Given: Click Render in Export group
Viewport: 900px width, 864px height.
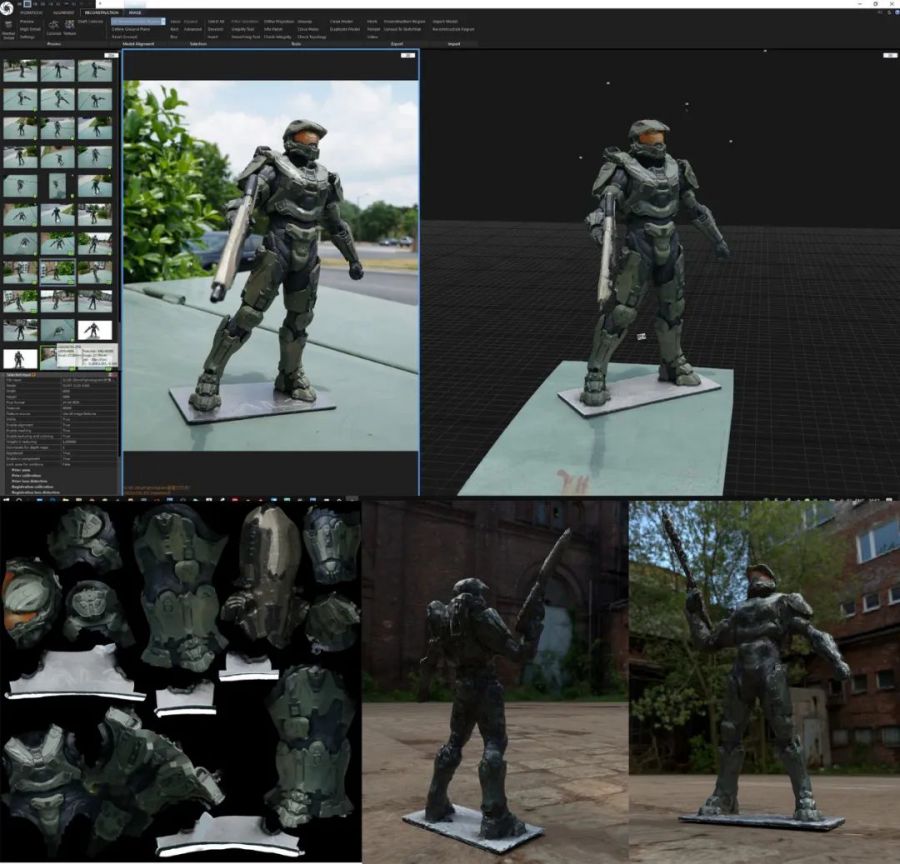Looking at the screenshot, I should [x=374, y=29].
